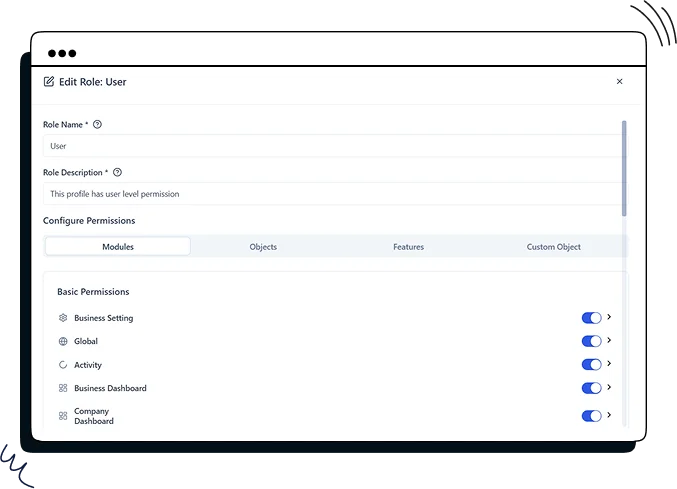Image resolution: width=677 pixels, height=489 pixels.
Task: Expand the Business Setting chevron arrow
Action: [609, 317]
